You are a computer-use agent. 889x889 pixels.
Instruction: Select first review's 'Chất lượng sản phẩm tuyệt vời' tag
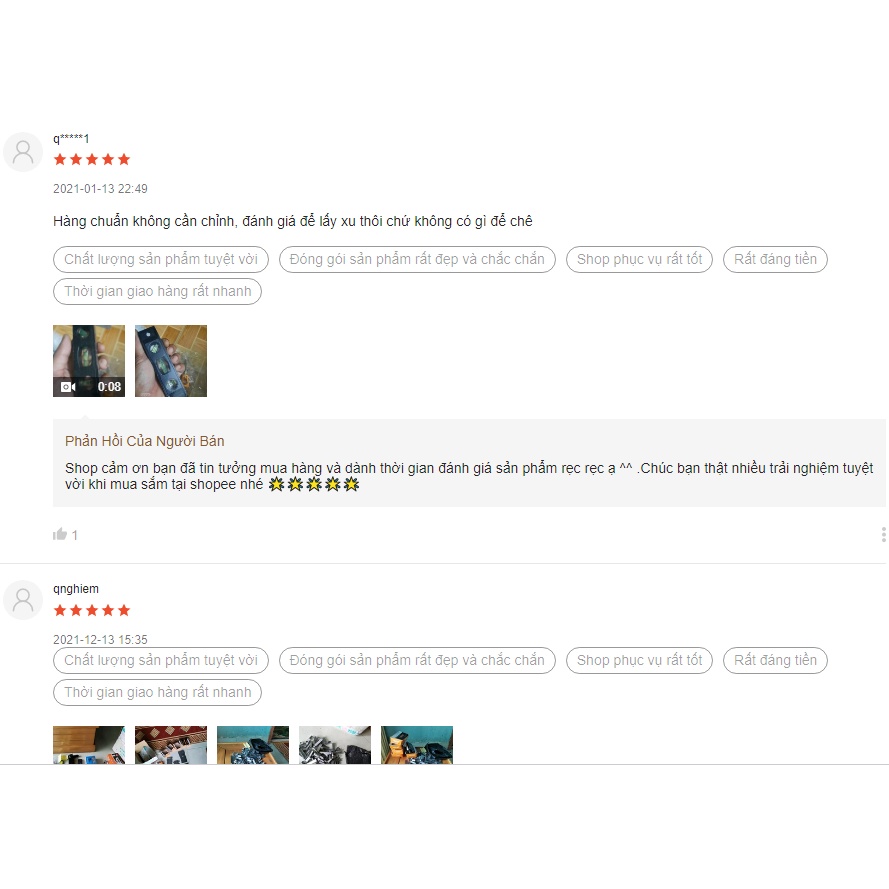(161, 259)
